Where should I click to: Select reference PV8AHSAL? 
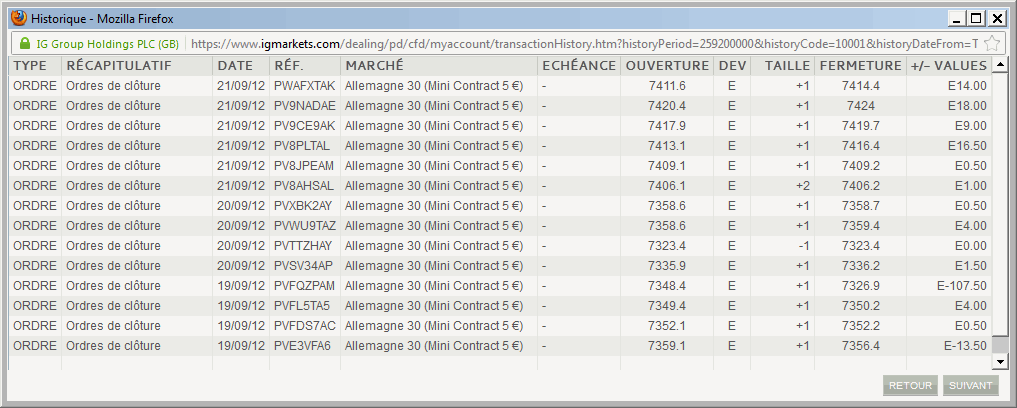coord(304,186)
